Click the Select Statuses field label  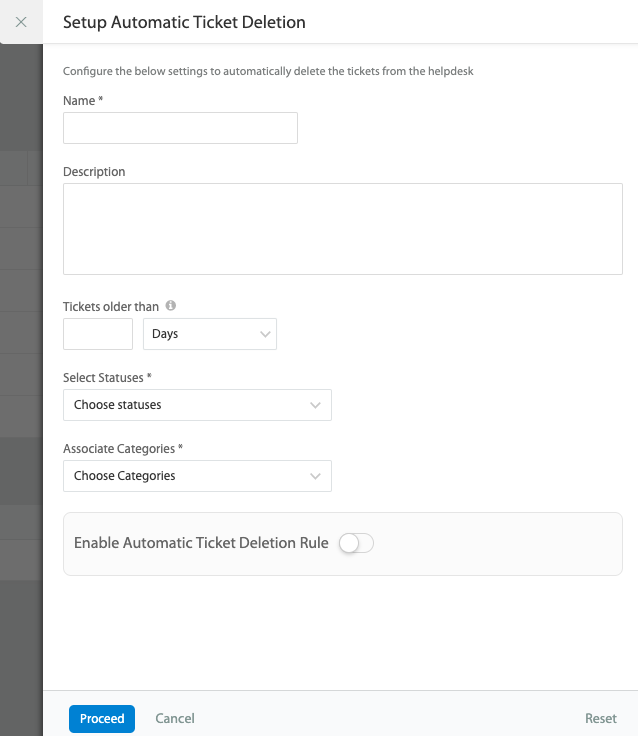coord(107,377)
